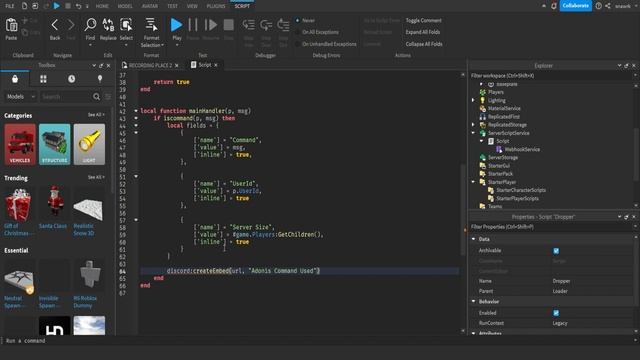Viewport: 640px width, 360px height.
Task: Open the Replace tool
Action: click(x=108, y=25)
